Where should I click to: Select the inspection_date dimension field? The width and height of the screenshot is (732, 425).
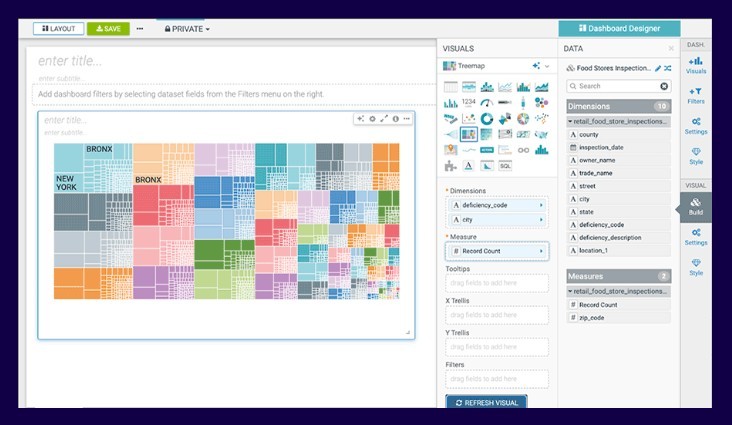tap(619, 148)
